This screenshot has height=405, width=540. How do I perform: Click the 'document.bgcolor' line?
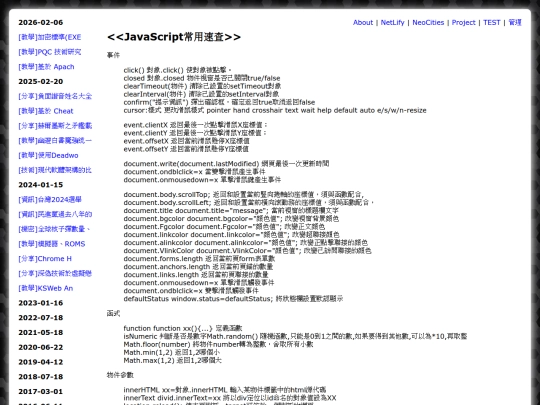231,219
